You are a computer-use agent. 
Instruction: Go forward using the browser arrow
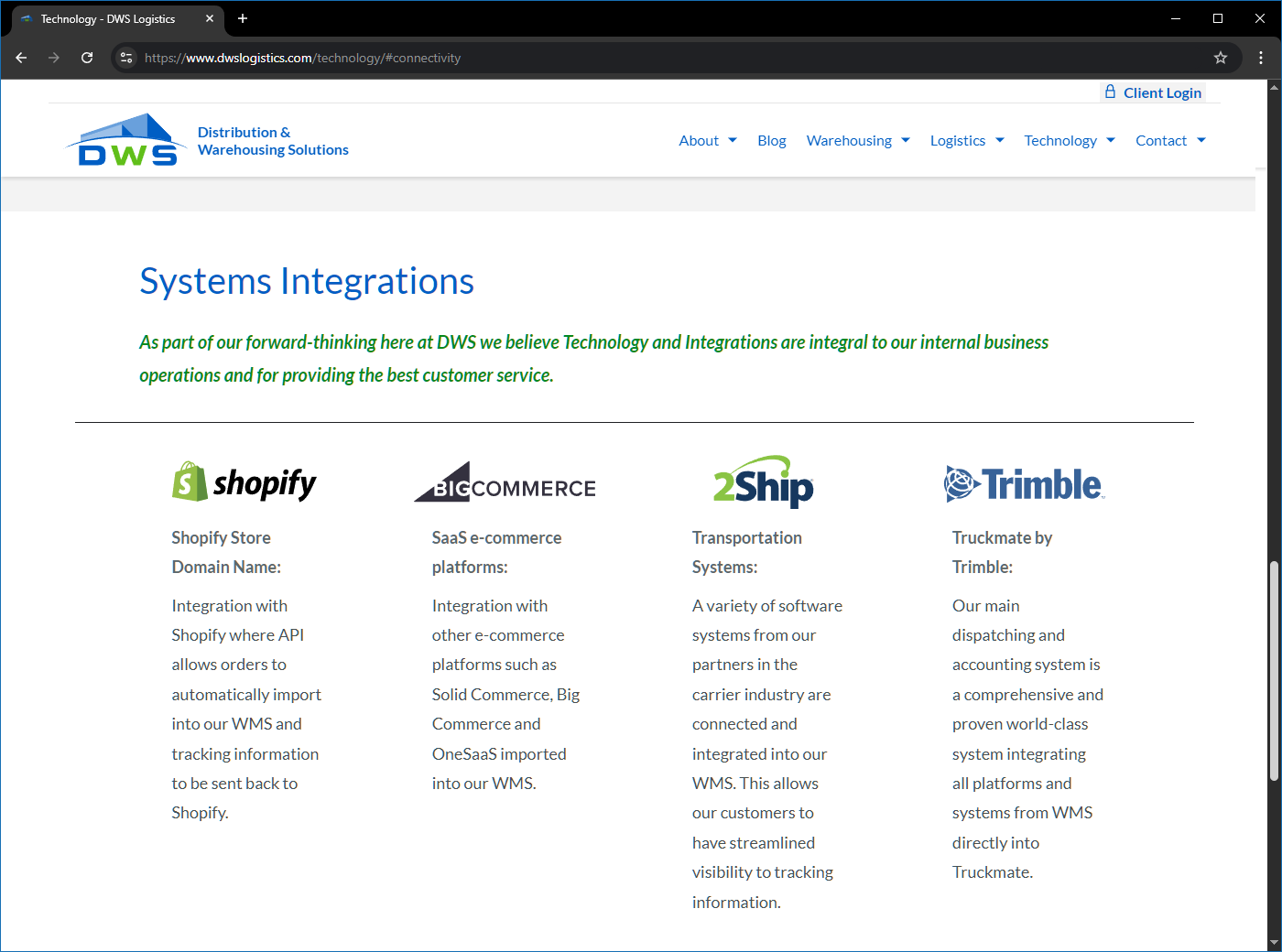pyautogui.click(x=54, y=58)
